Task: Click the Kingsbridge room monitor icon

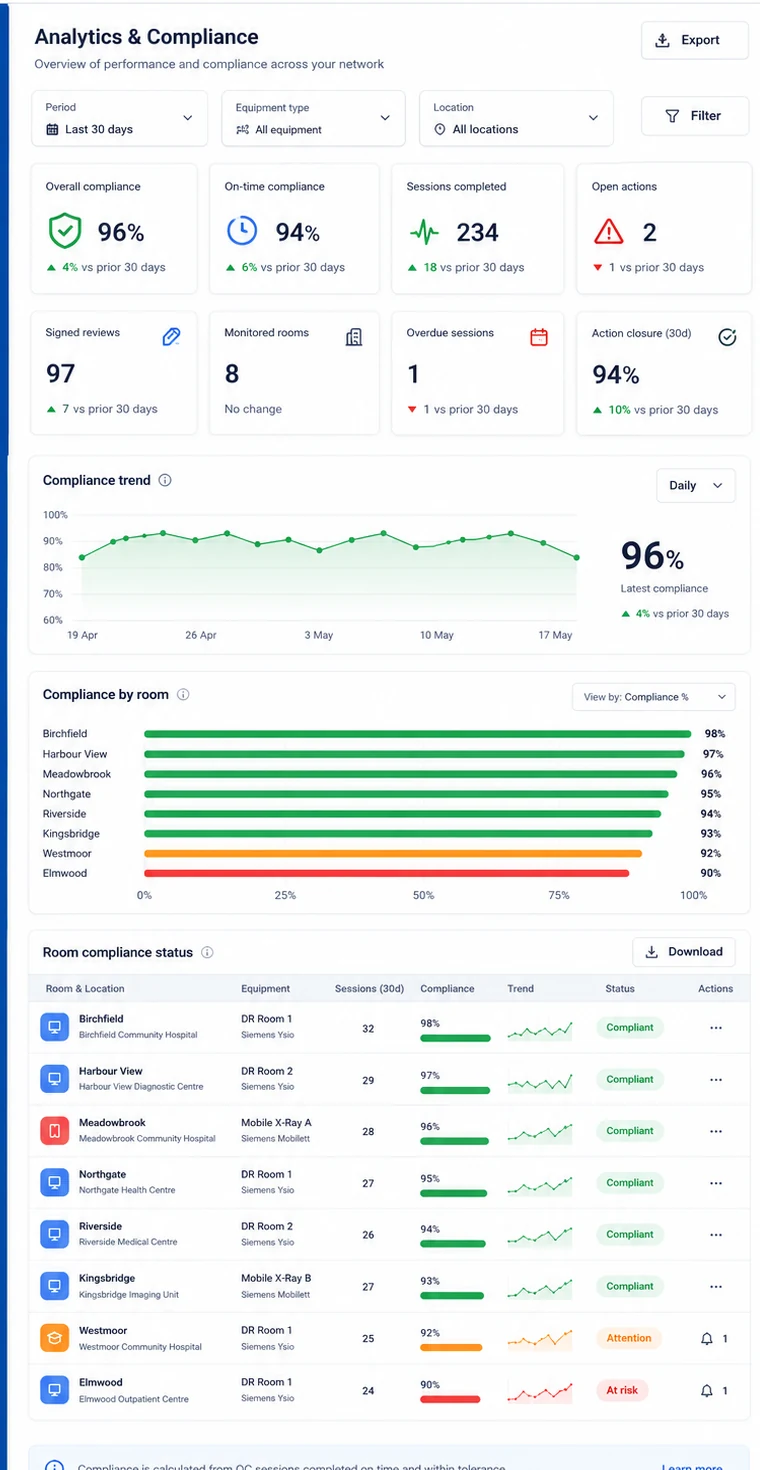Action: 54,1286
